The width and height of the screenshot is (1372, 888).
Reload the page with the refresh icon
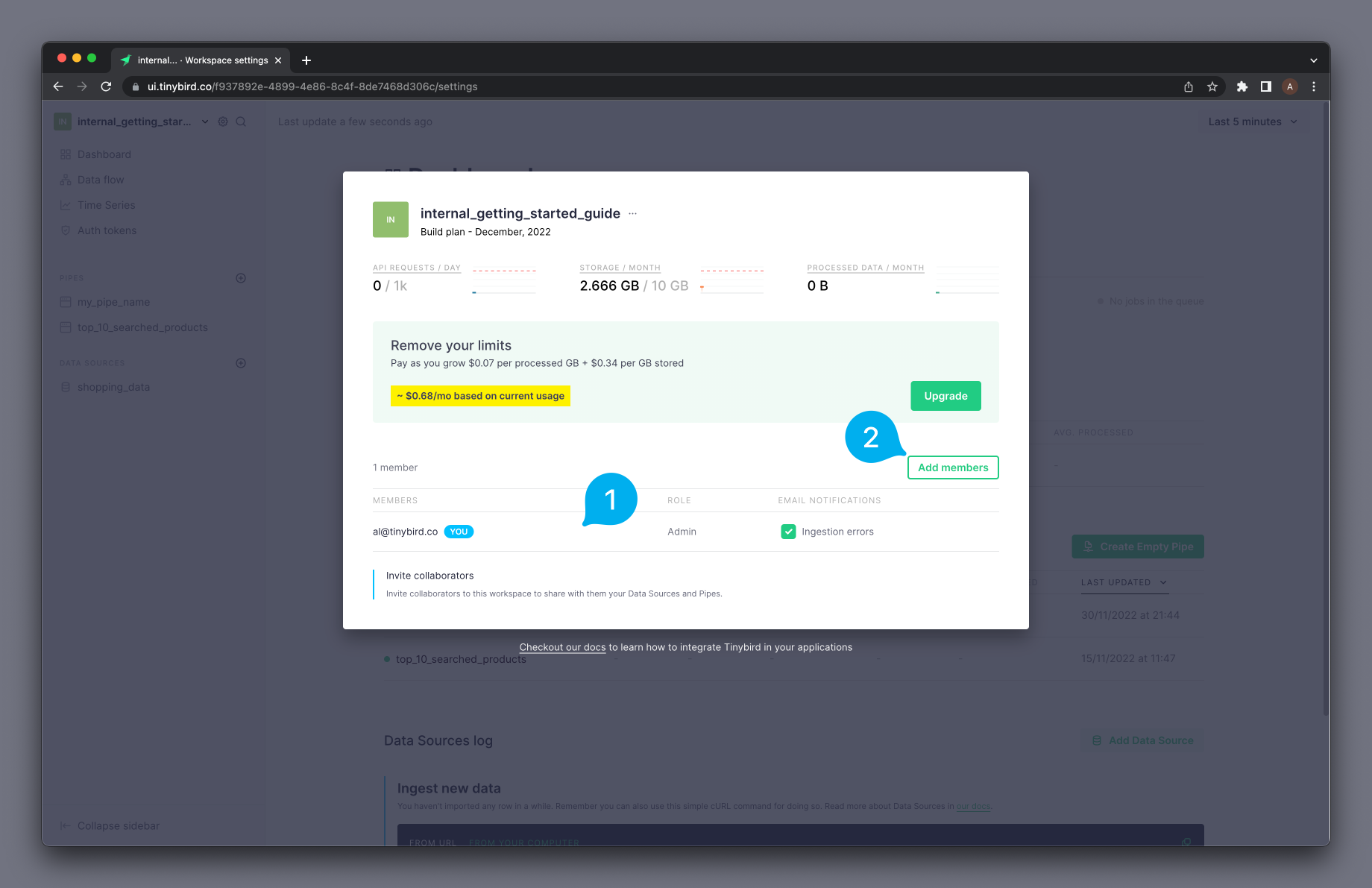coord(106,86)
